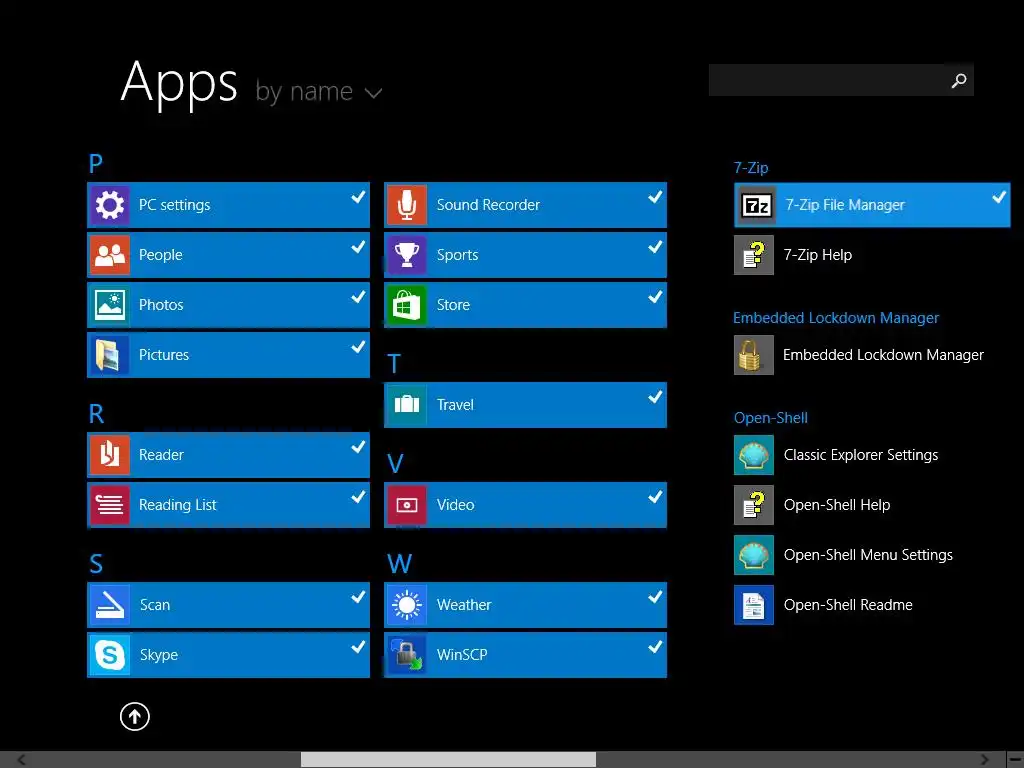Screen dimensions: 1024x768
Task: Click the S letter group header
Action: pyautogui.click(x=96, y=564)
